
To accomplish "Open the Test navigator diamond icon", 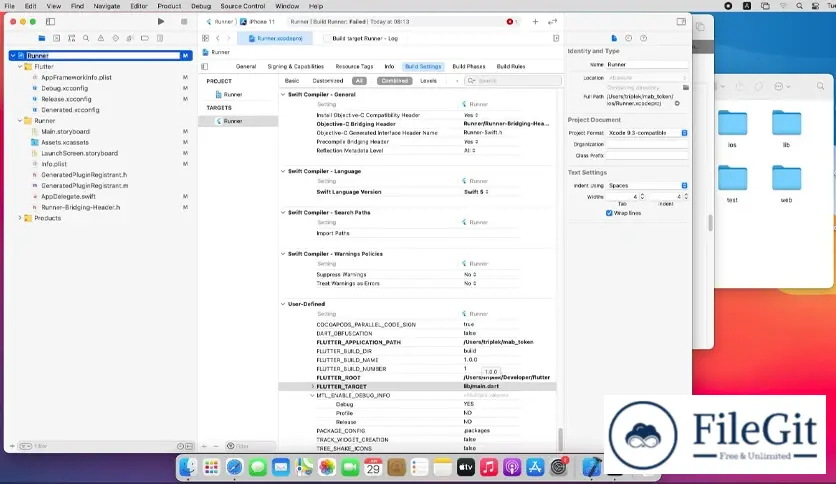I will [115, 38].
